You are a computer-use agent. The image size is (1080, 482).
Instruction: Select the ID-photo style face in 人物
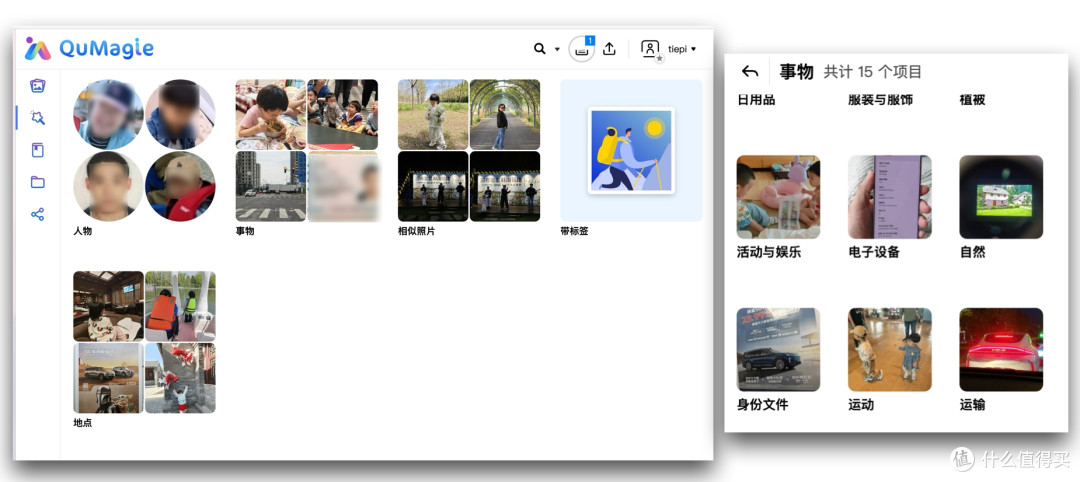(108, 186)
